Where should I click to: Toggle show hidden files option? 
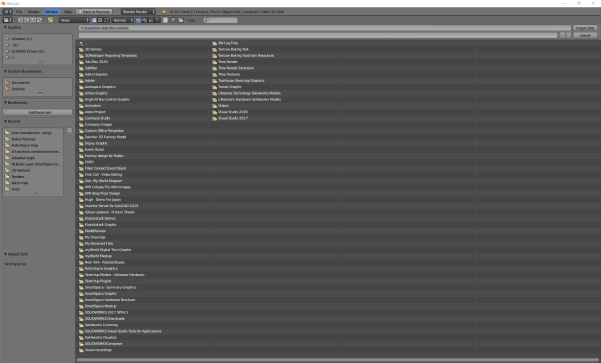click(x=165, y=20)
